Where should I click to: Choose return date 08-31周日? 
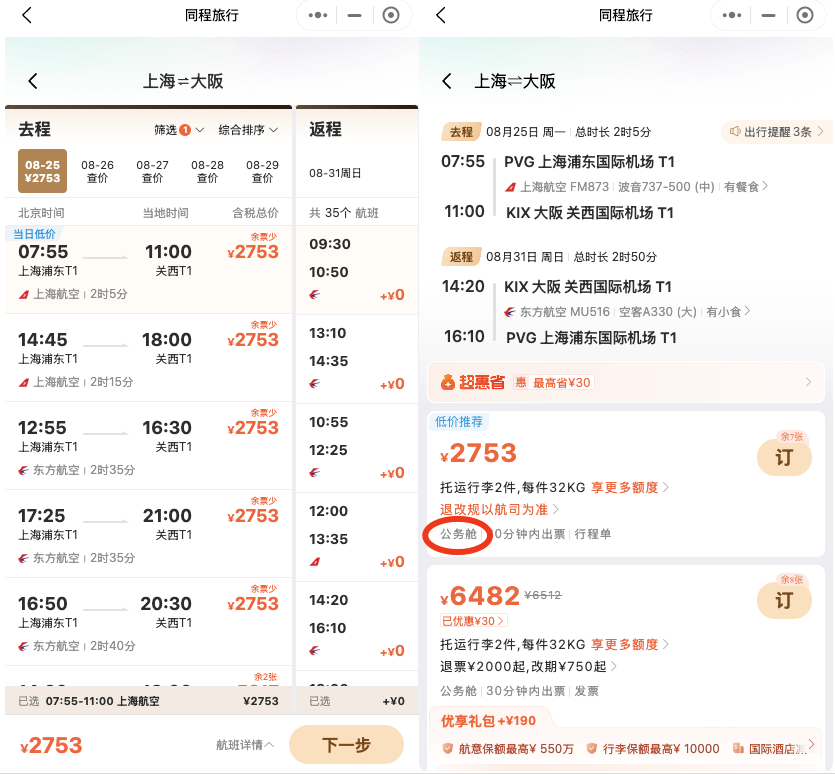(x=335, y=173)
